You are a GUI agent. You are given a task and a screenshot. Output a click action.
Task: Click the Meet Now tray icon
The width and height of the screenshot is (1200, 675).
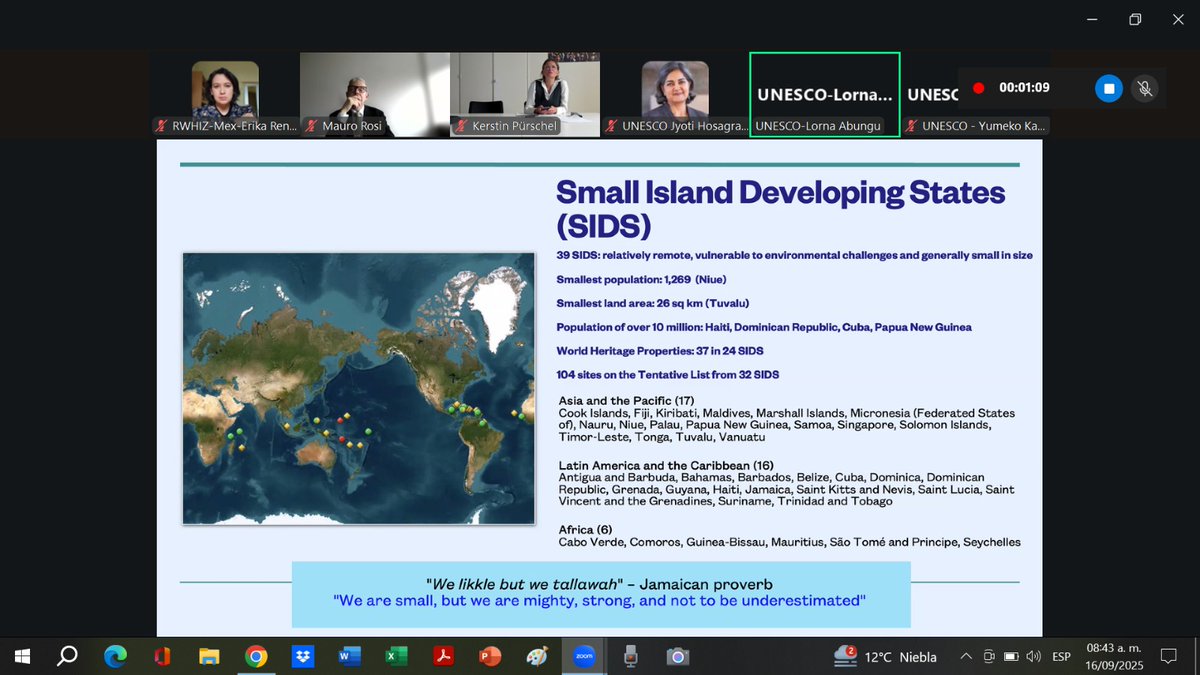[989, 657]
